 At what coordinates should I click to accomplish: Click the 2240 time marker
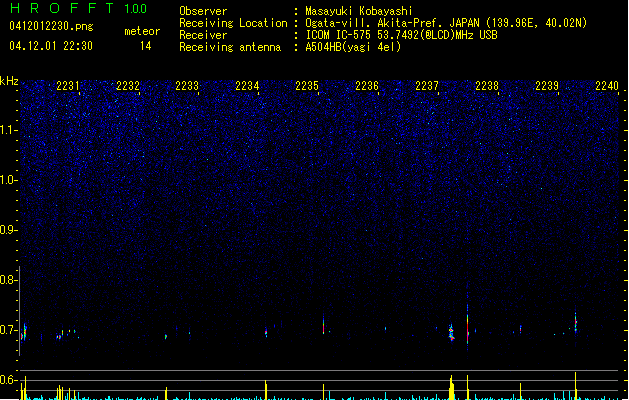pyautogui.click(x=607, y=86)
